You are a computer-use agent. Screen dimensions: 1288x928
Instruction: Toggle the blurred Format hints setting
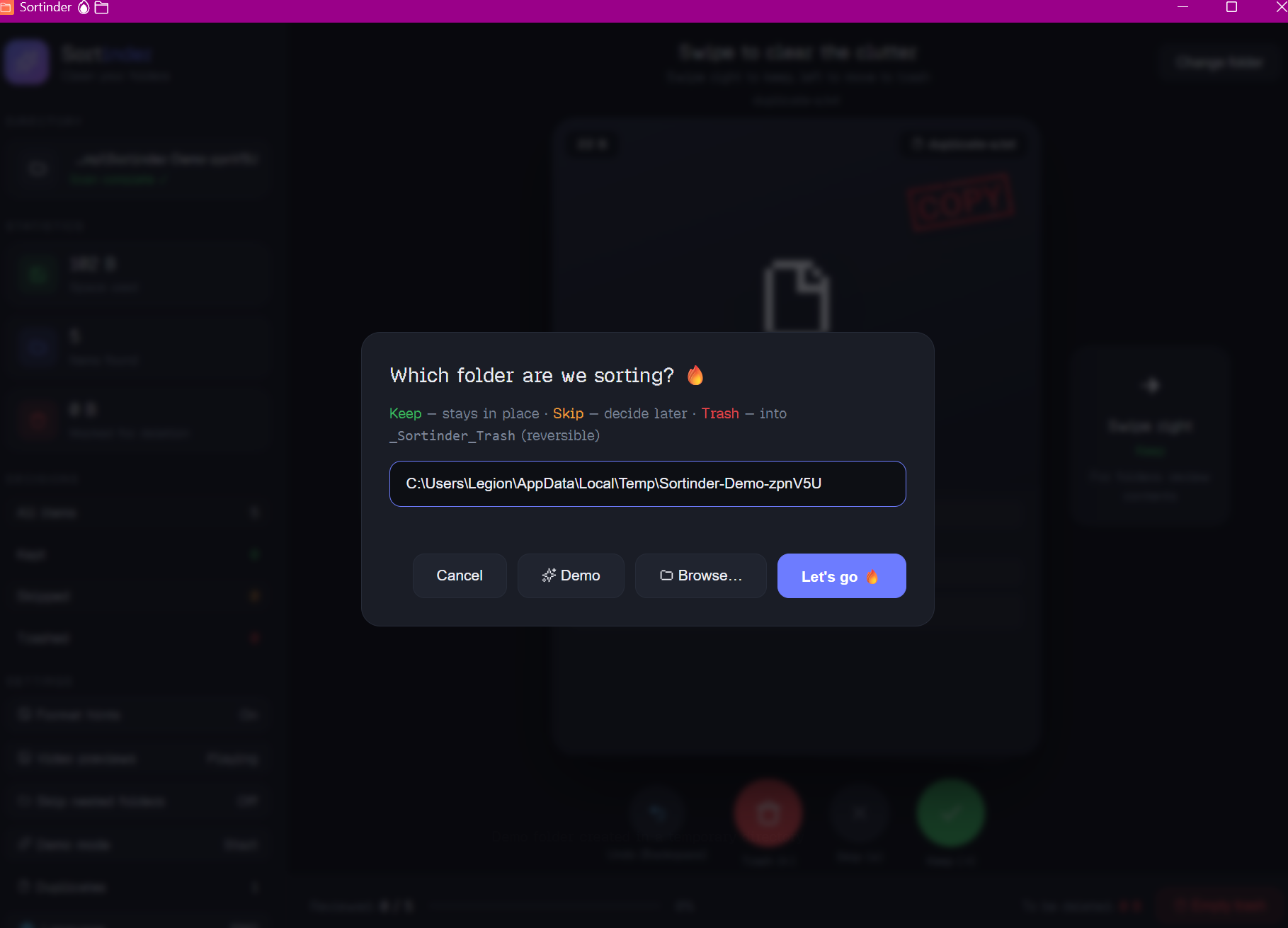(x=138, y=715)
